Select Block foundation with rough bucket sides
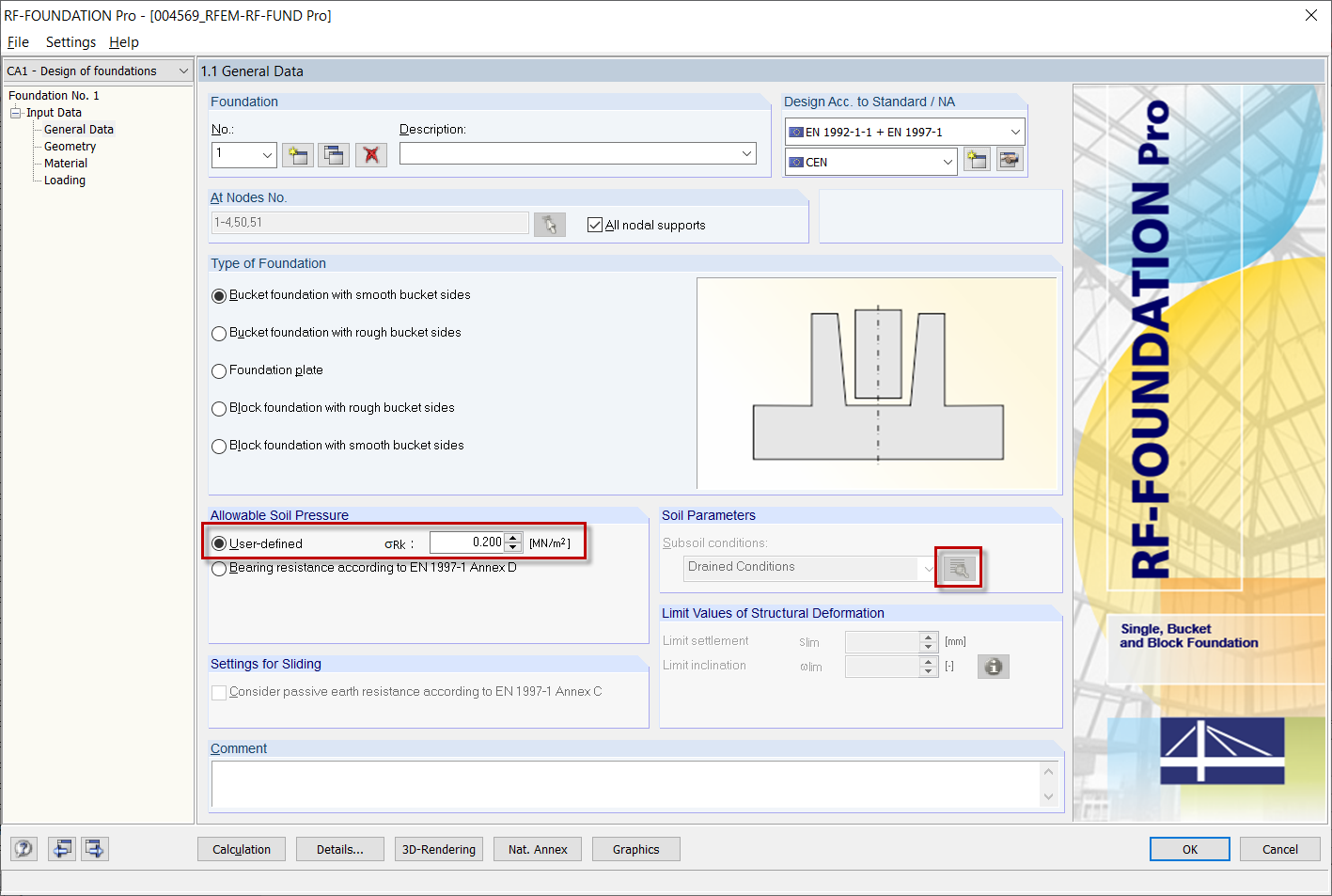 pyautogui.click(x=219, y=408)
